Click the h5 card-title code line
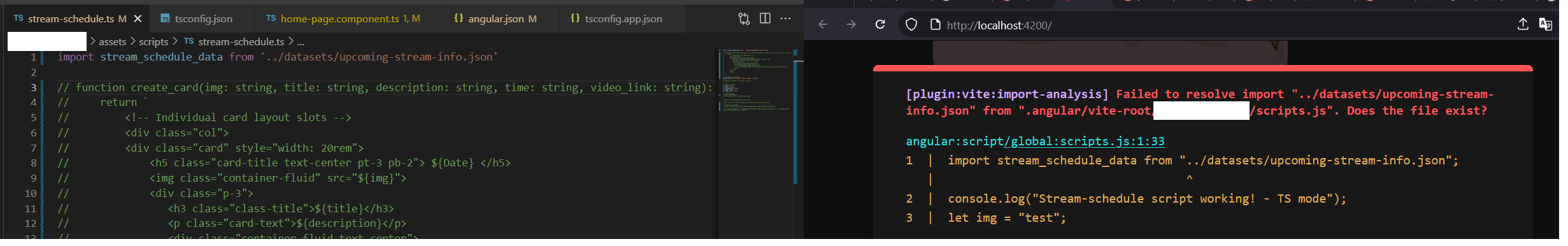 330,163
